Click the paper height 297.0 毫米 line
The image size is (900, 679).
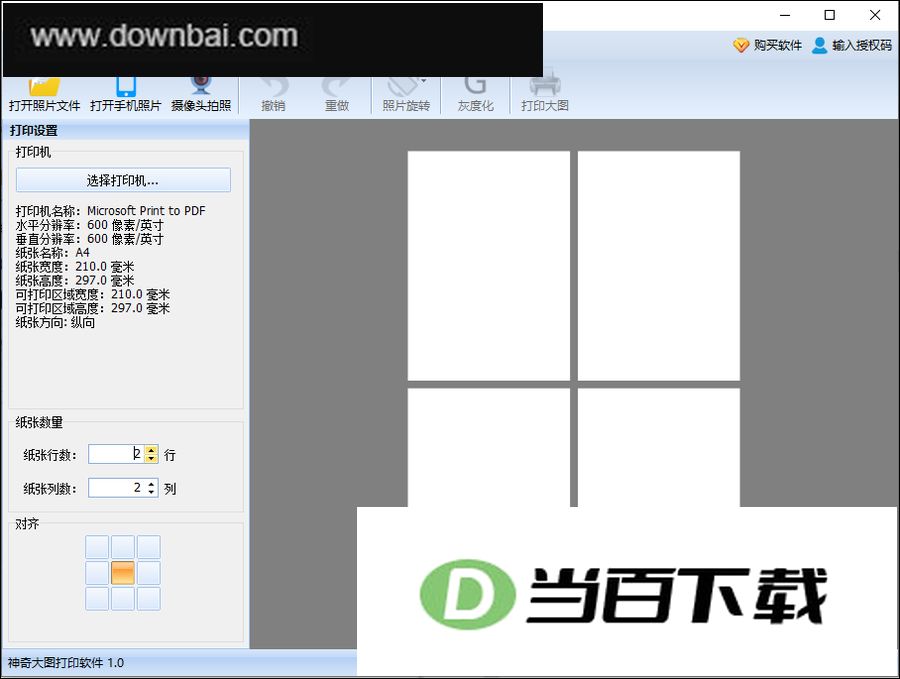[75, 280]
